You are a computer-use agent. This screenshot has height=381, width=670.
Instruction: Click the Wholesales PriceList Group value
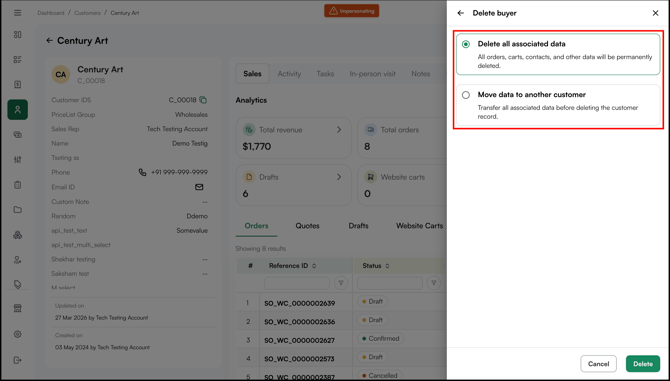point(191,114)
